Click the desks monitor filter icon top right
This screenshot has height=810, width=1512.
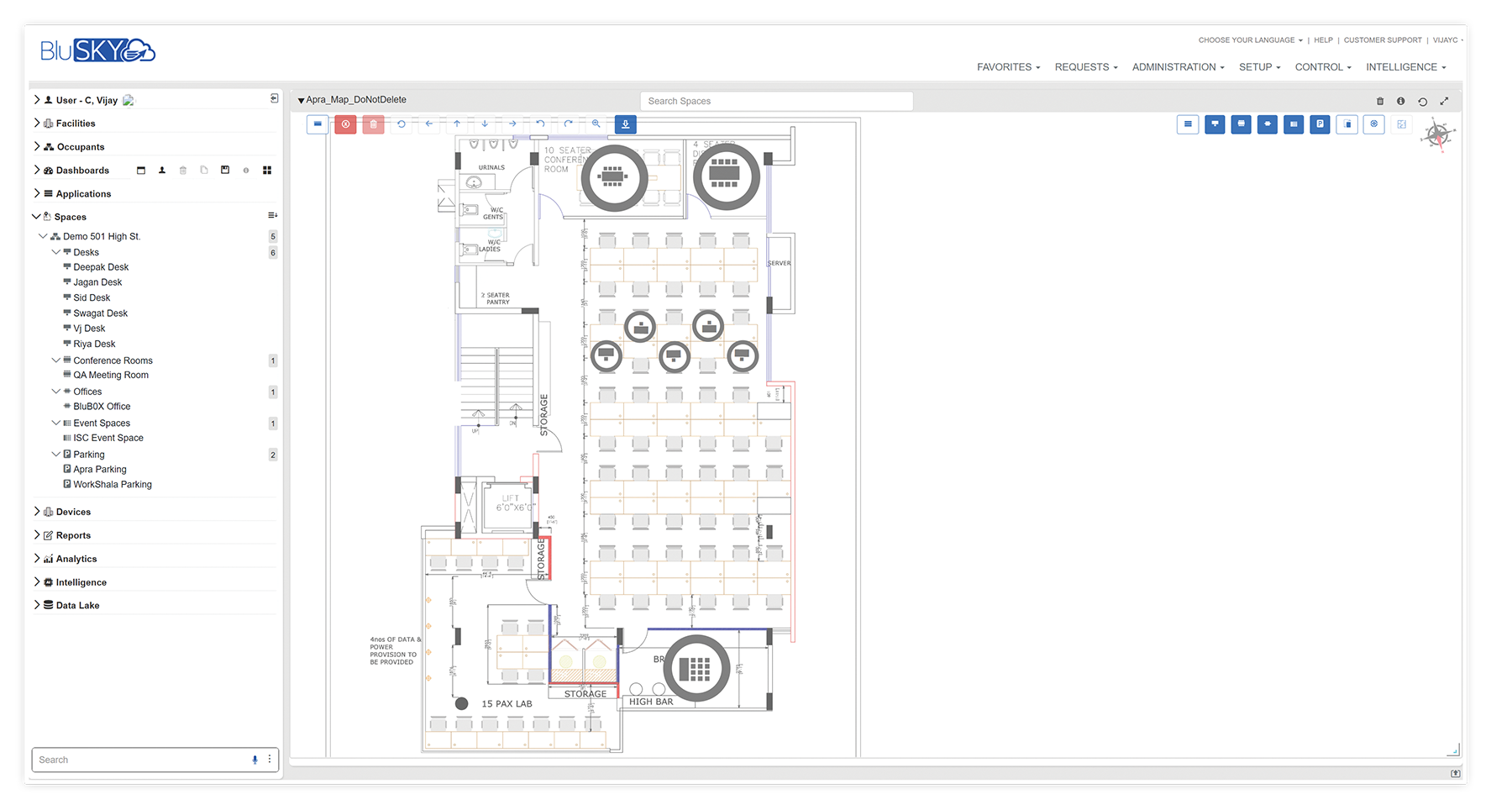tap(1215, 124)
